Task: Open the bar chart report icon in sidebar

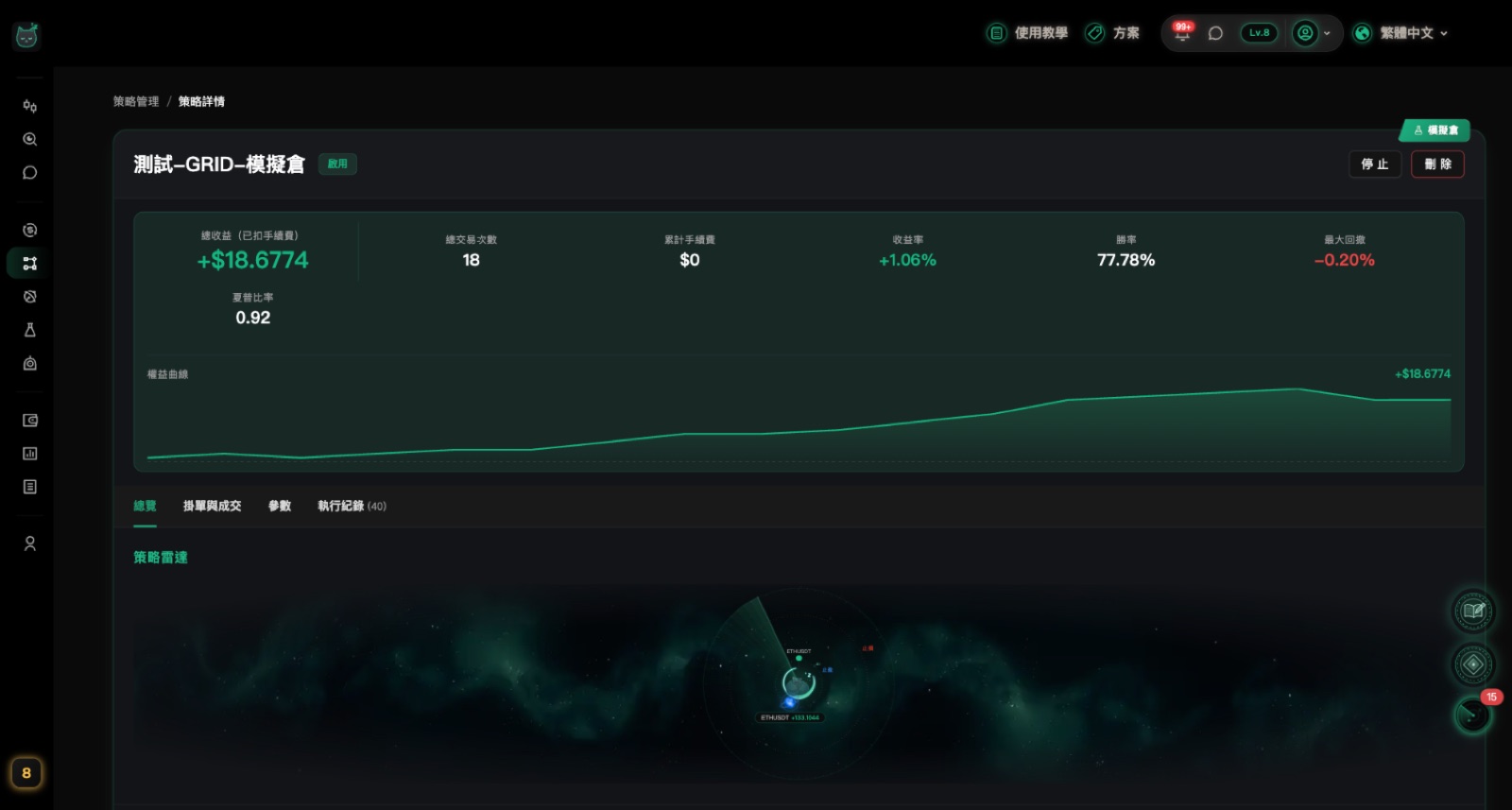Action: click(30, 454)
